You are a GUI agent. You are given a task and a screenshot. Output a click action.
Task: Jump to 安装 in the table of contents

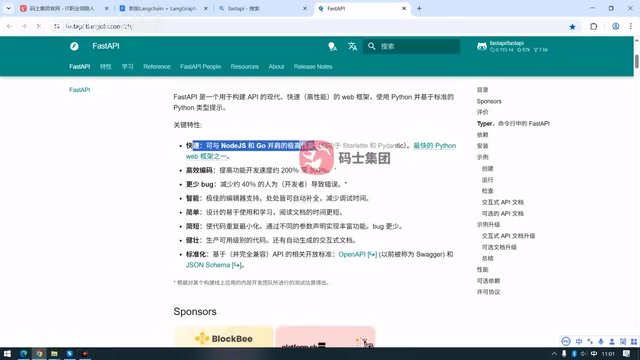[x=482, y=146]
